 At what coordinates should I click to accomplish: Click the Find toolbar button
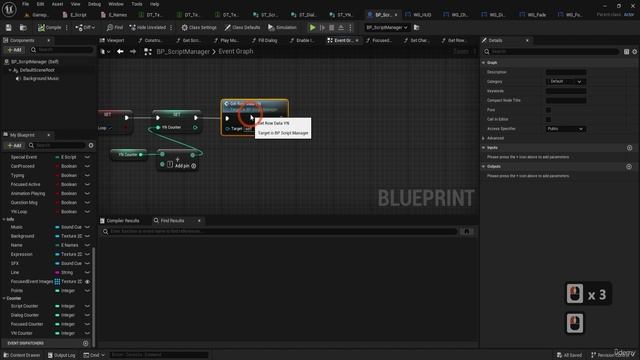114,27
